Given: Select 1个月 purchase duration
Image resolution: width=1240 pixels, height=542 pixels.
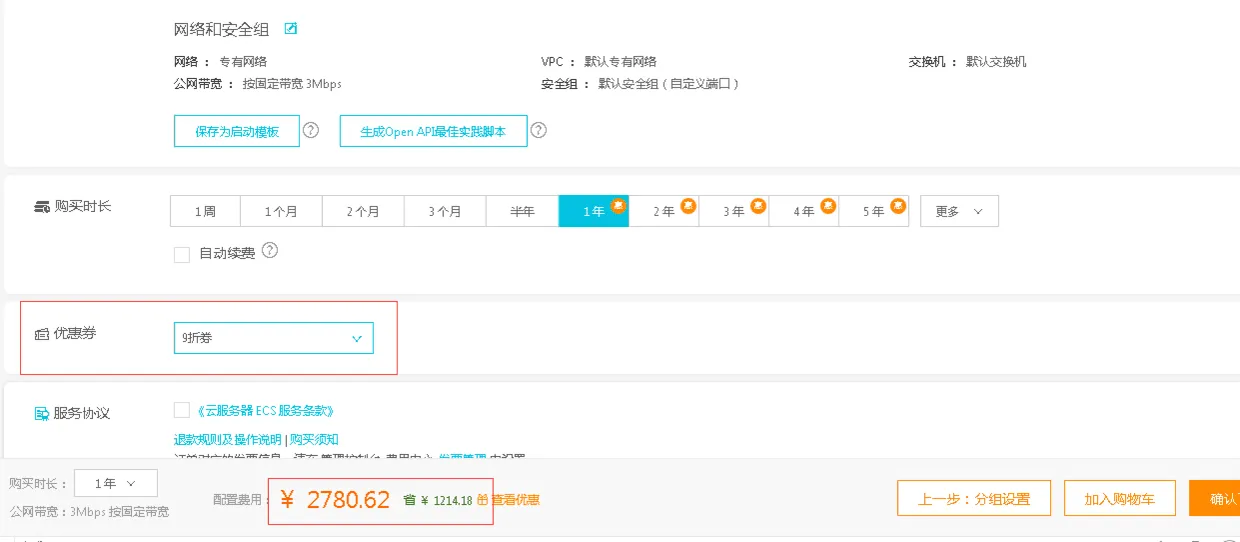Looking at the screenshot, I should [282, 211].
